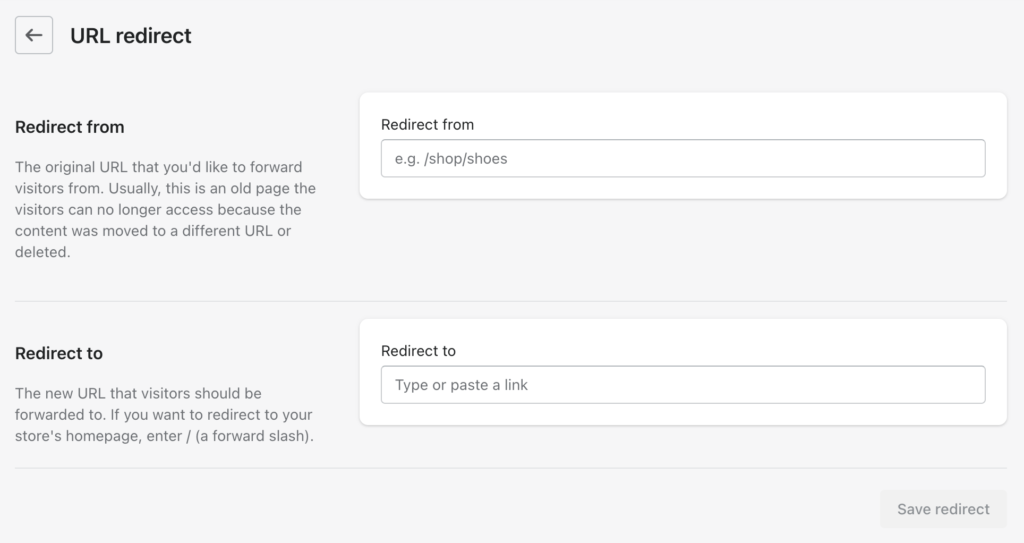The height and width of the screenshot is (543, 1024).
Task: Click the bold Redirect from section heading
Action: 70,127
